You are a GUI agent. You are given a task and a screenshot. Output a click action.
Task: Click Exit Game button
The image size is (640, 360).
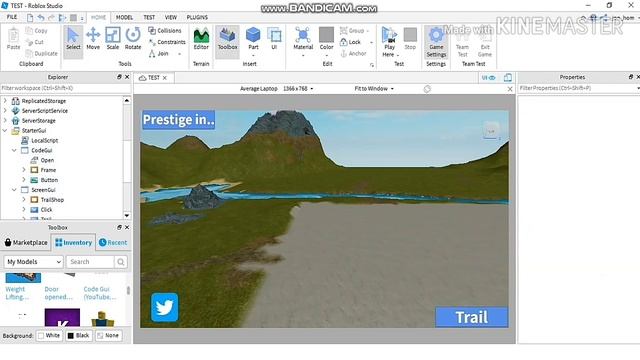coord(484,43)
